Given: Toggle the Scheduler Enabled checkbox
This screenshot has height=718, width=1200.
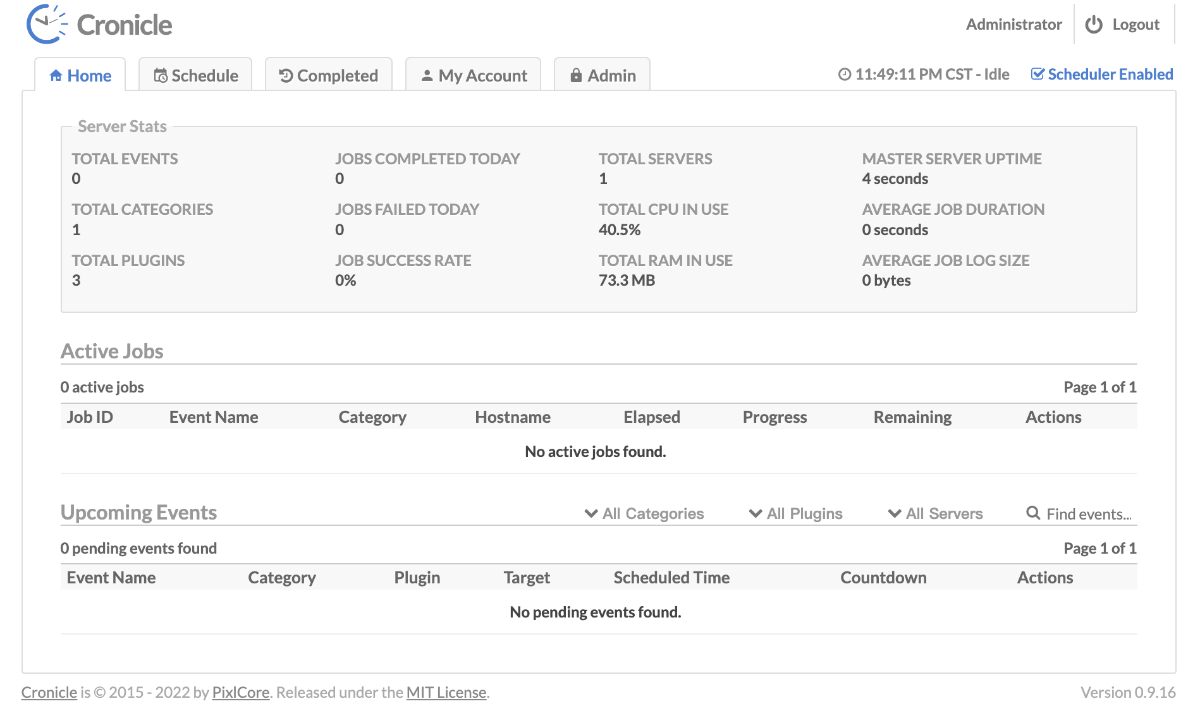Looking at the screenshot, I should click(x=1037, y=74).
